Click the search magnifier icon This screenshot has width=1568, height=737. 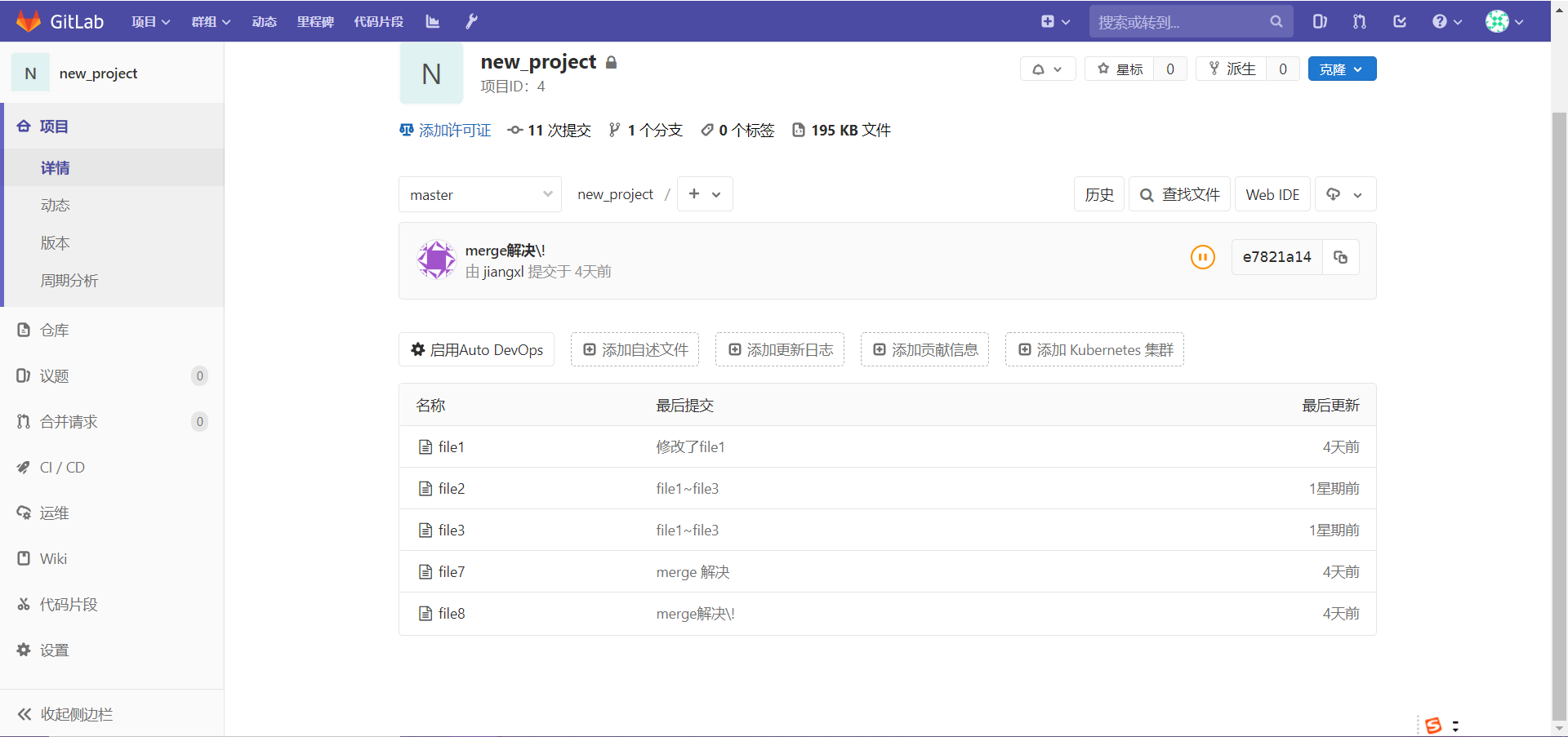point(1276,22)
